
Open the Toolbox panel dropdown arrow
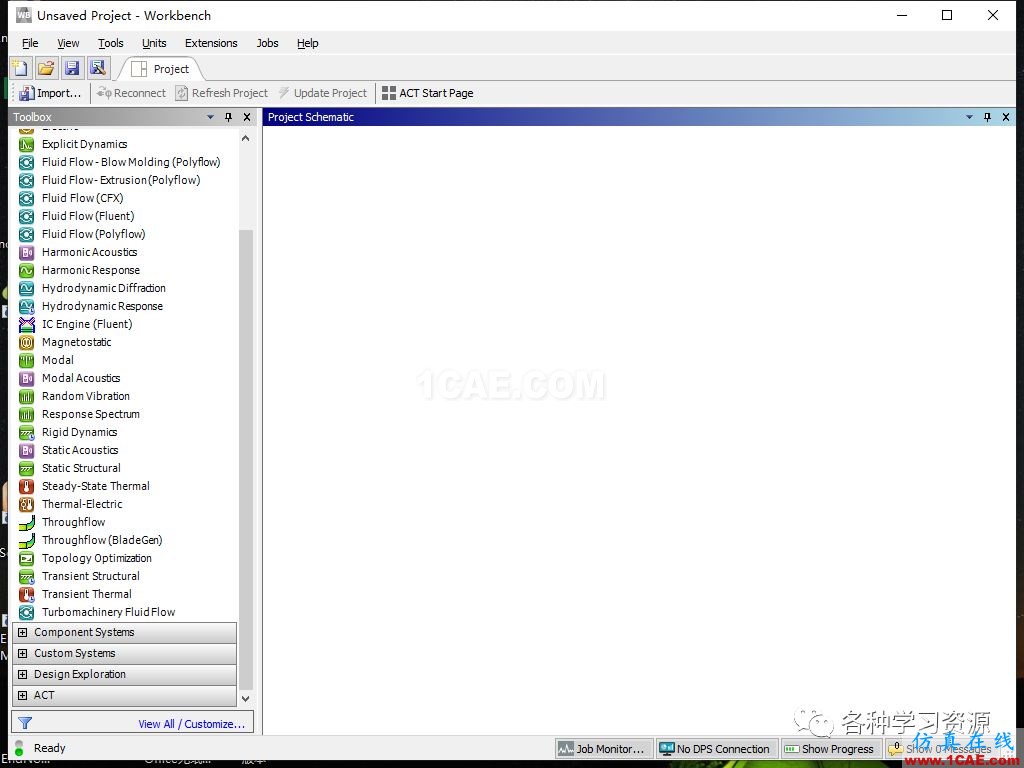(210, 117)
